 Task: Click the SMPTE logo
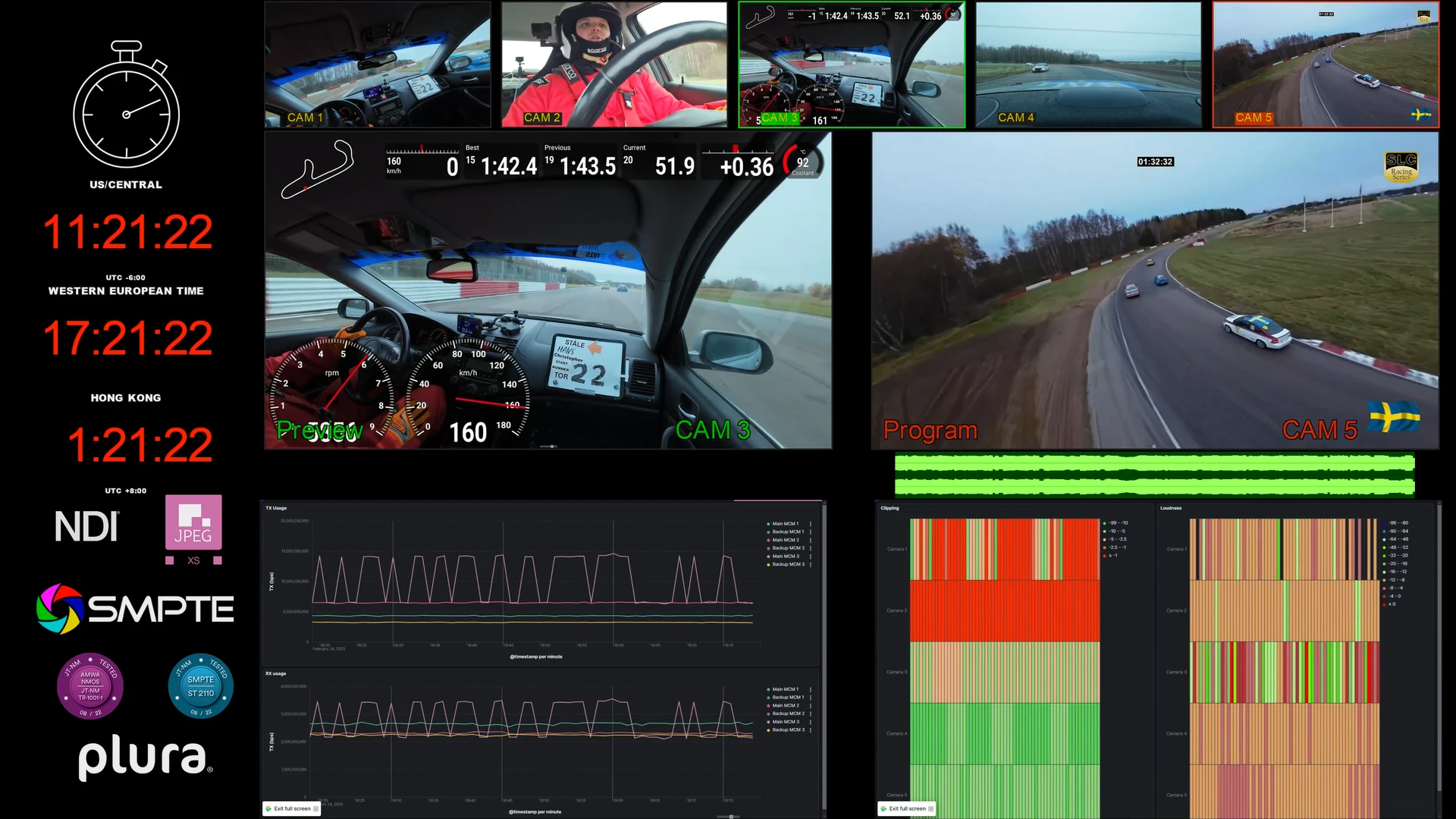pyautogui.click(x=135, y=609)
